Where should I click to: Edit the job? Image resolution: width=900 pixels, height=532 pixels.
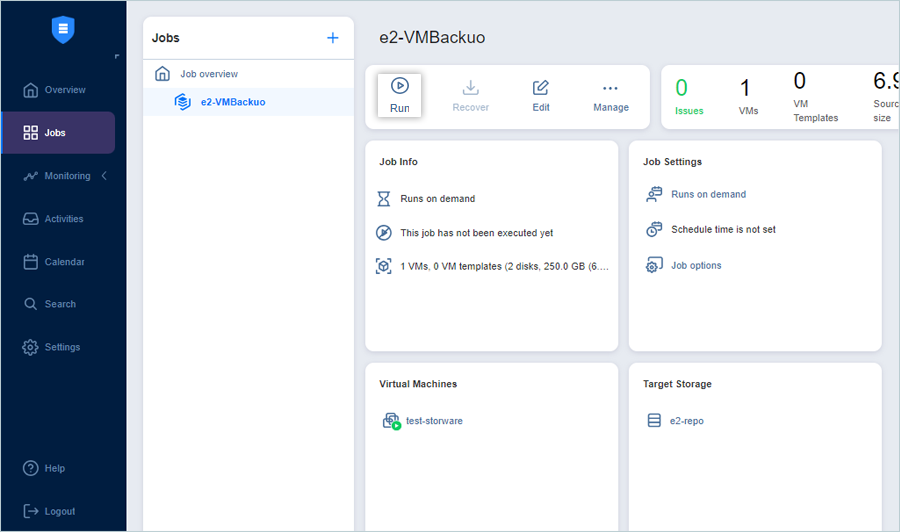pyautogui.click(x=541, y=96)
